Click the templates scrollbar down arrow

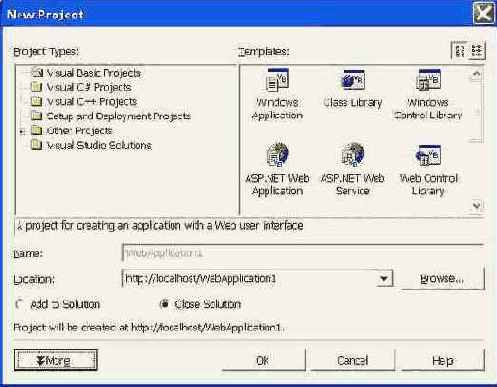pyautogui.click(x=477, y=206)
